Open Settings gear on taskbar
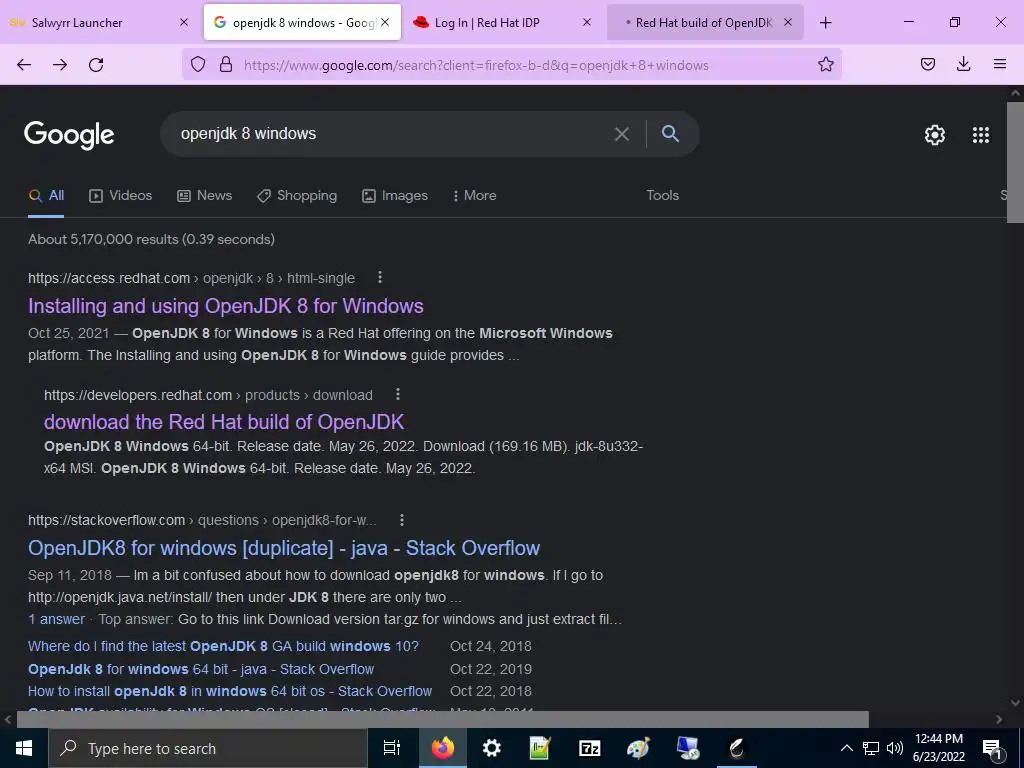This screenshot has width=1024, height=768. (491, 748)
